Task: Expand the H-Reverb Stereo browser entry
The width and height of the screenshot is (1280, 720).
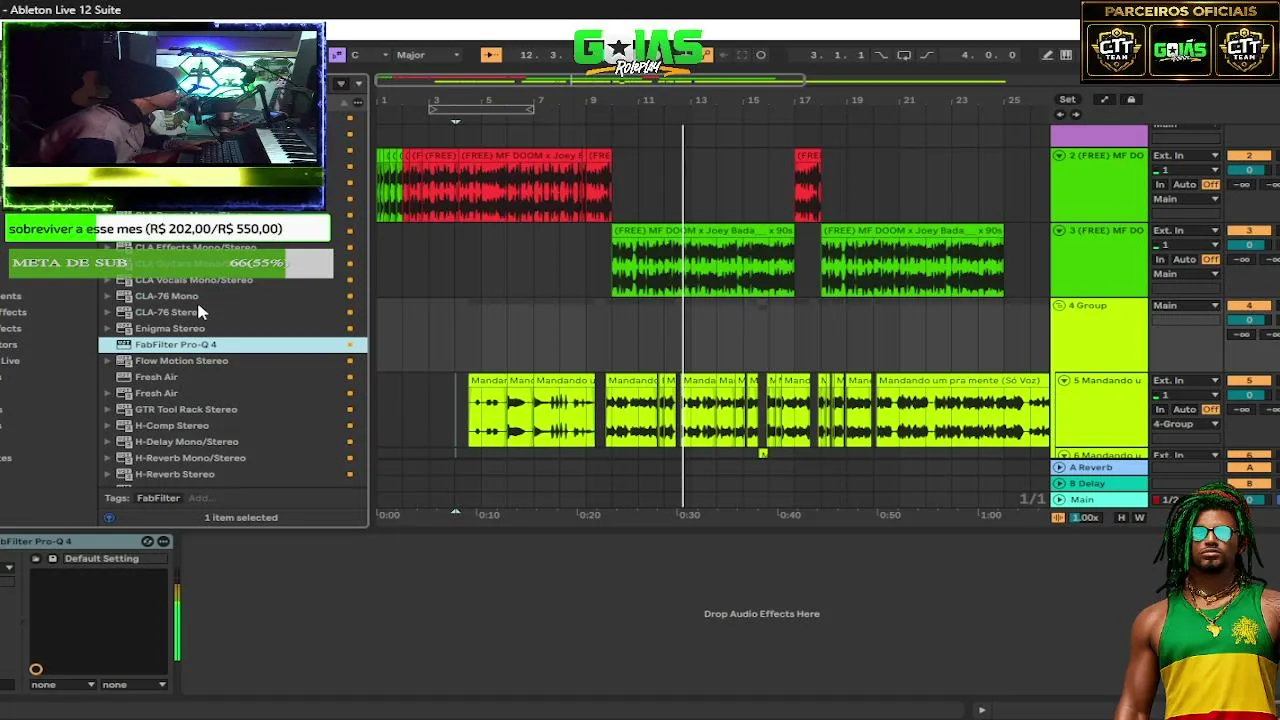Action: (x=108, y=474)
